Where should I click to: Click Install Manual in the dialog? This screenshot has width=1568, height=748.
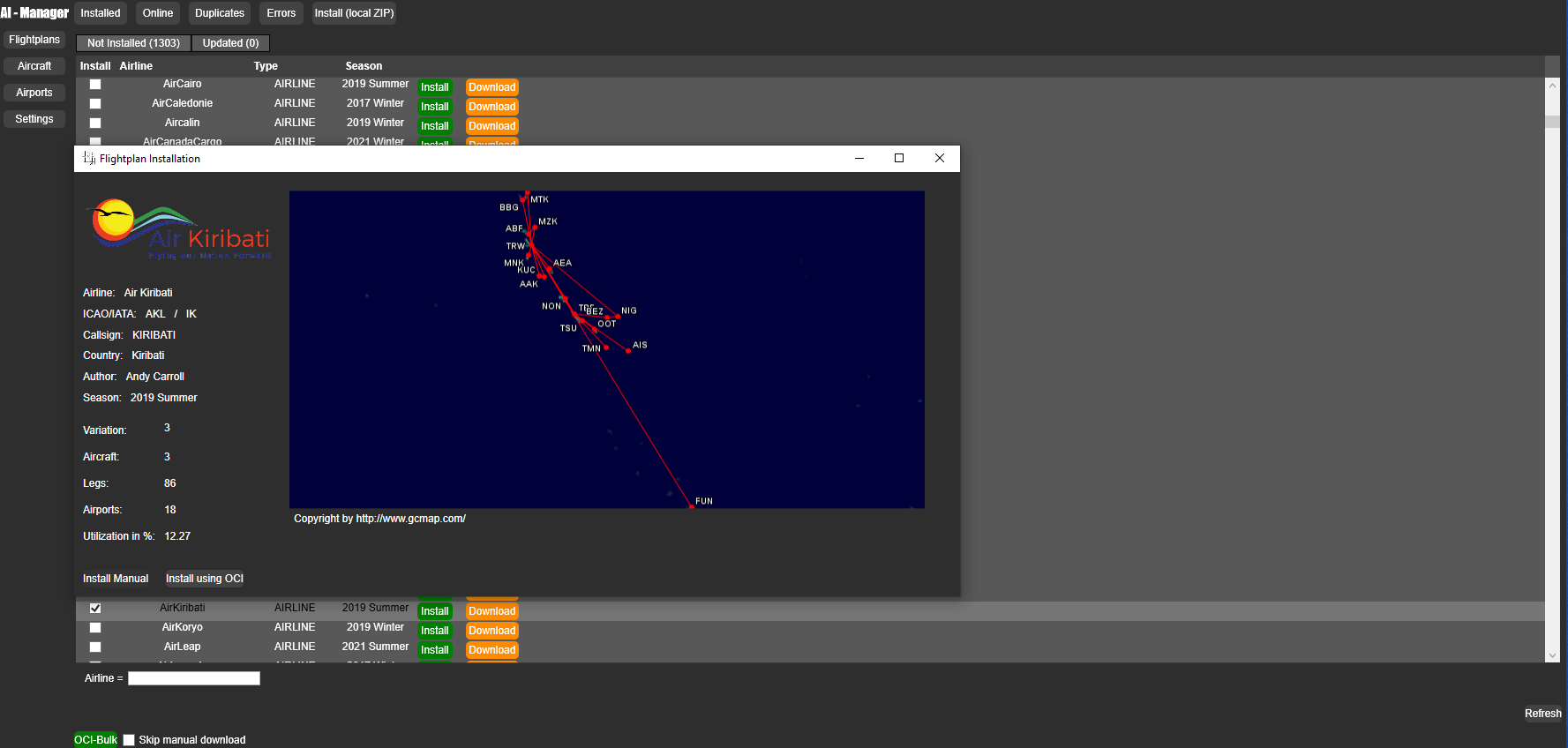pos(116,579)
